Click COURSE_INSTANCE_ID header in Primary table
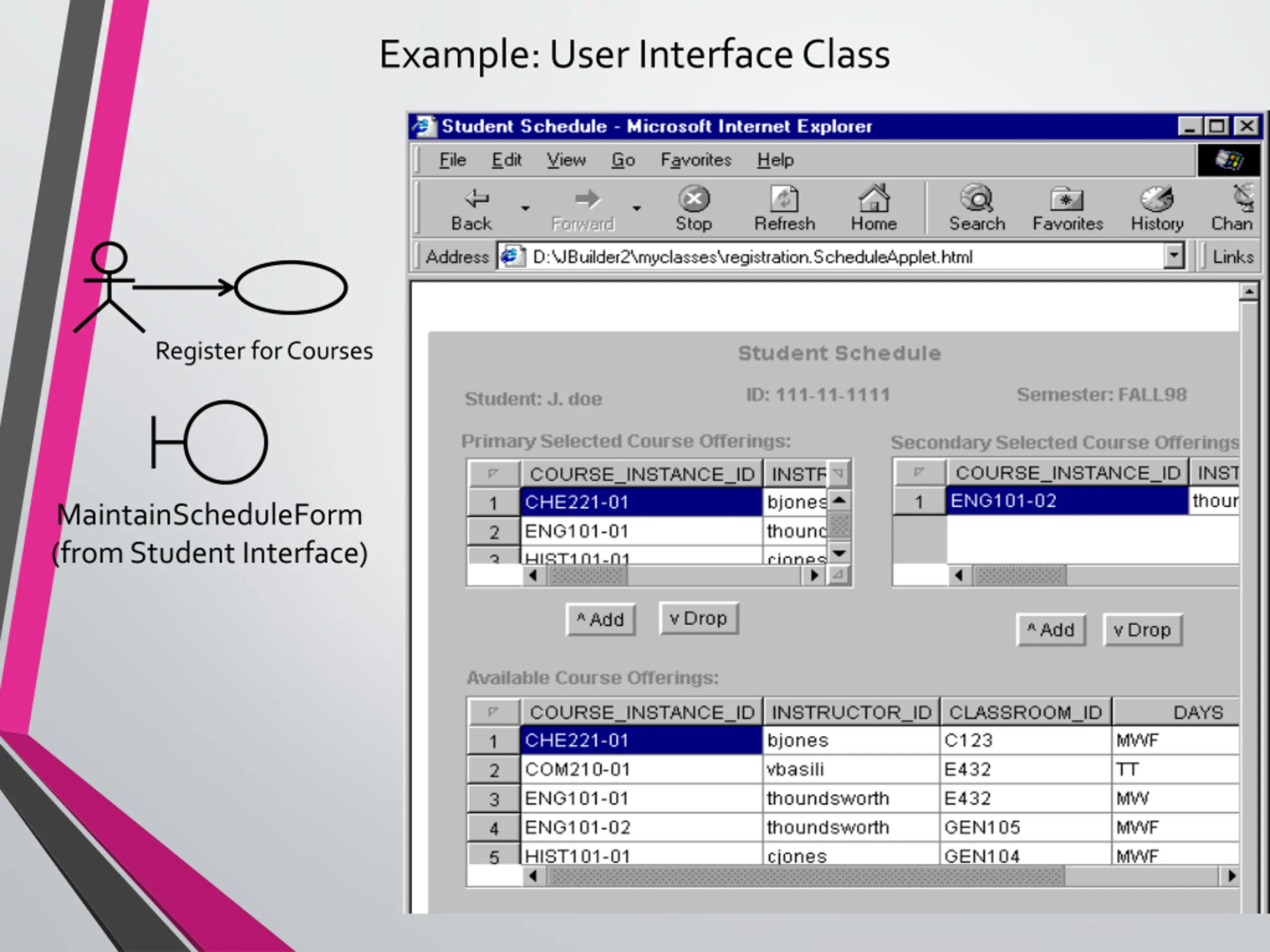1270x952 pixels. click(x=641, y=474)
